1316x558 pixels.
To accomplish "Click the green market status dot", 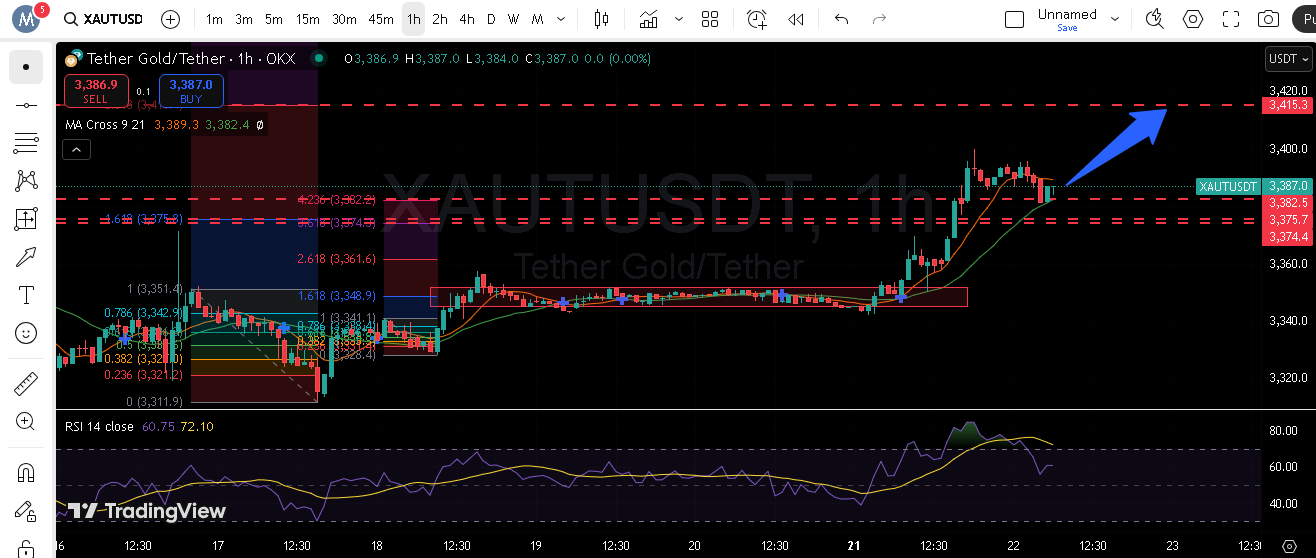I will (x=319, y=59).
